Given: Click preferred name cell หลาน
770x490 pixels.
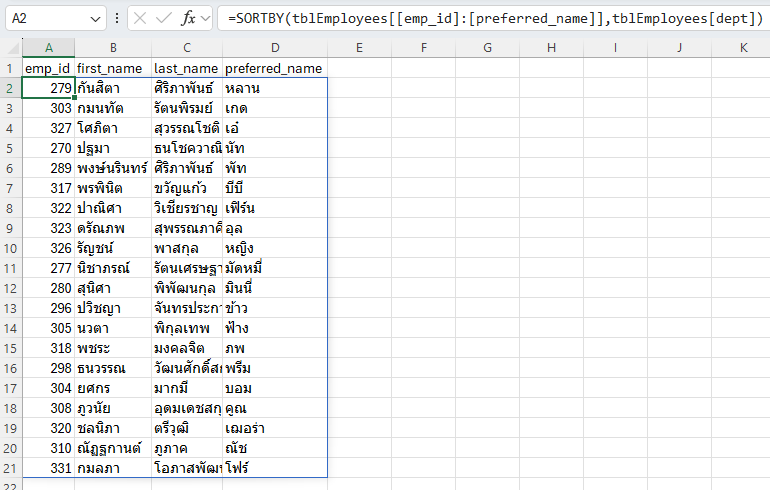Looking at the screenshot, I should (275, 88).
